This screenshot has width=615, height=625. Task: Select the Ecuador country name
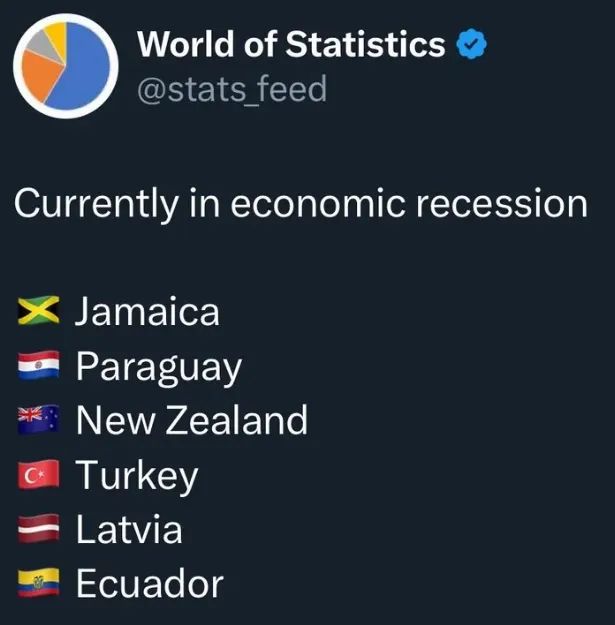coord(150,583)
